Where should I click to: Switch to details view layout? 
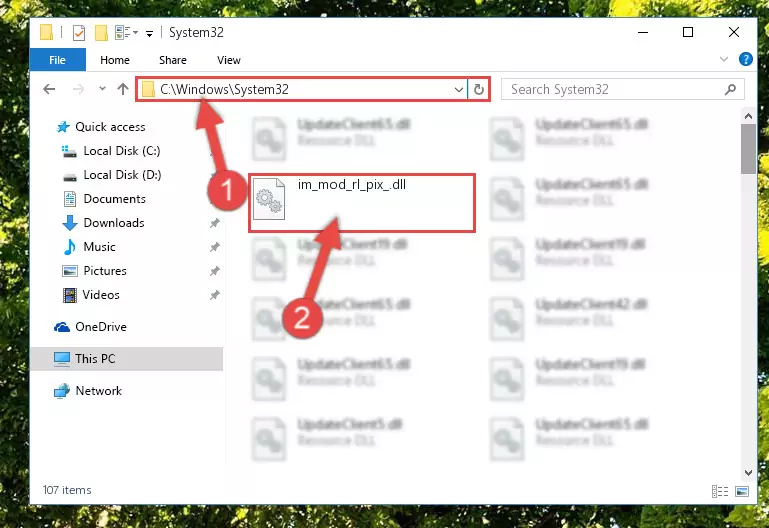[x=719, y=491]
